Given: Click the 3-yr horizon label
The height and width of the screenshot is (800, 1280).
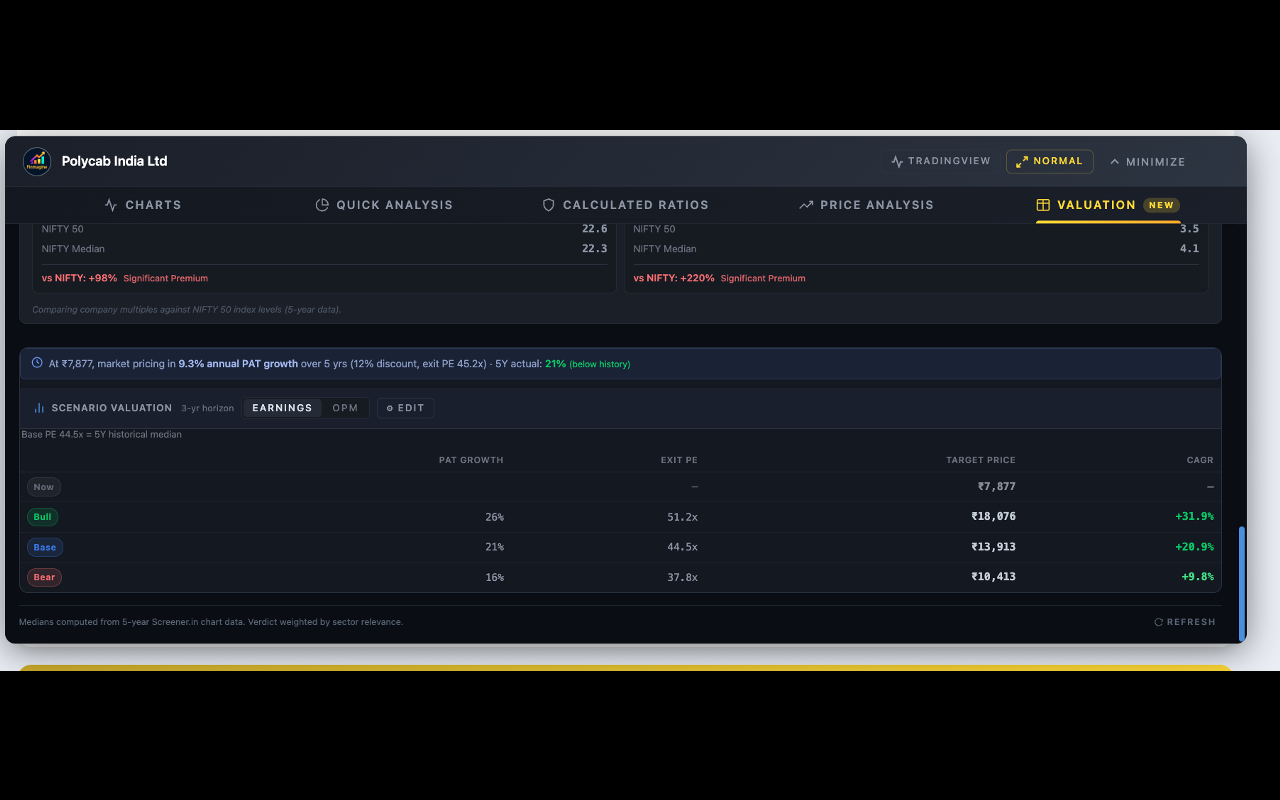Looking at the screenshot, I should pyautogui.click(x=207, y=408).
